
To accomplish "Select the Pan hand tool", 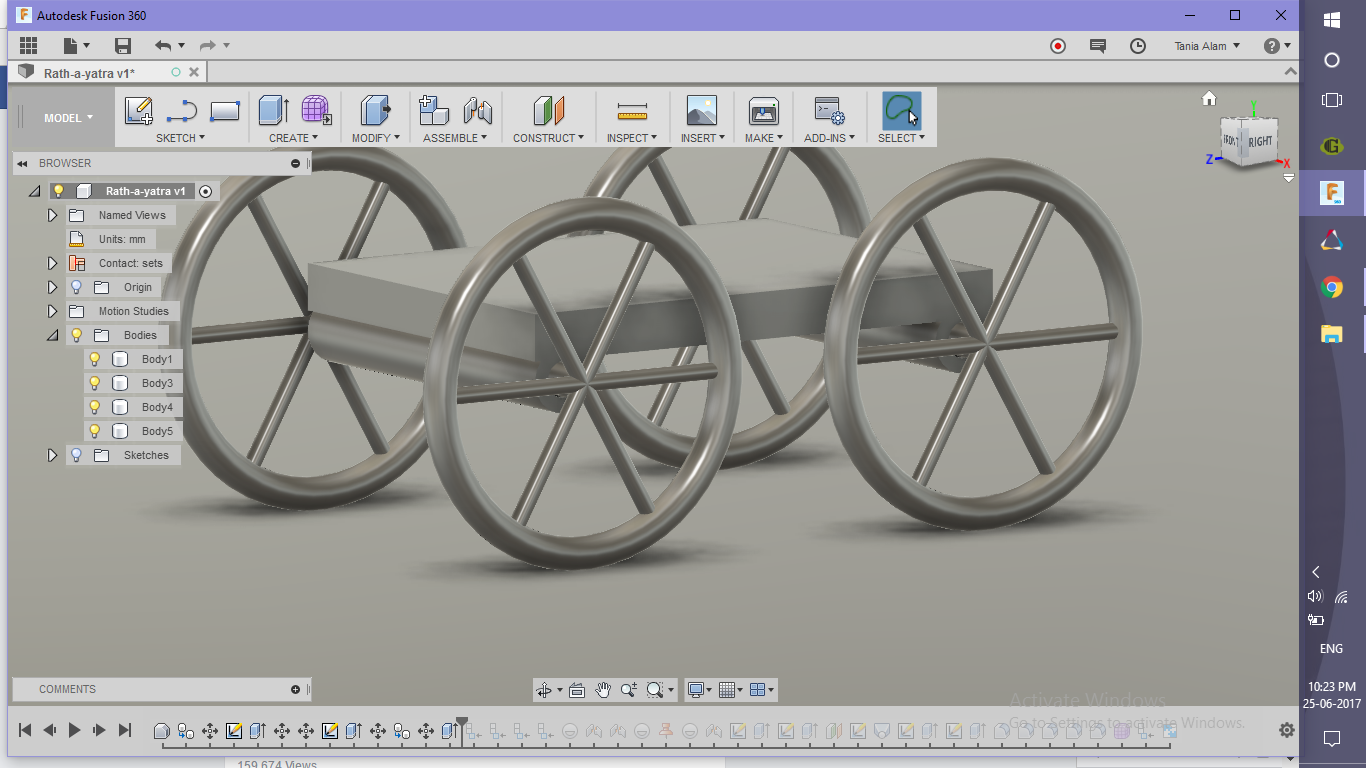I will [603, 690].
